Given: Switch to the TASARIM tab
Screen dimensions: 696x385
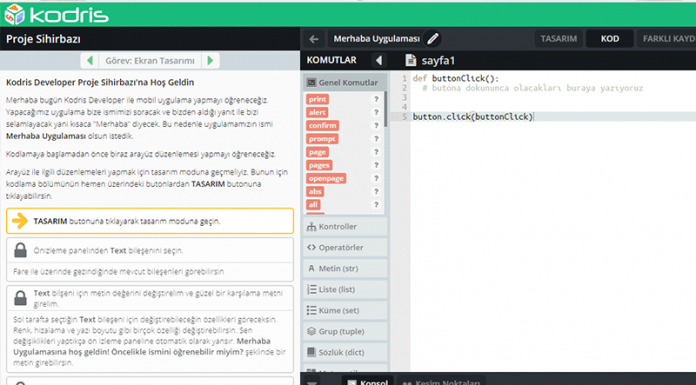Looking at the screenshot, I should pos(559,39).
